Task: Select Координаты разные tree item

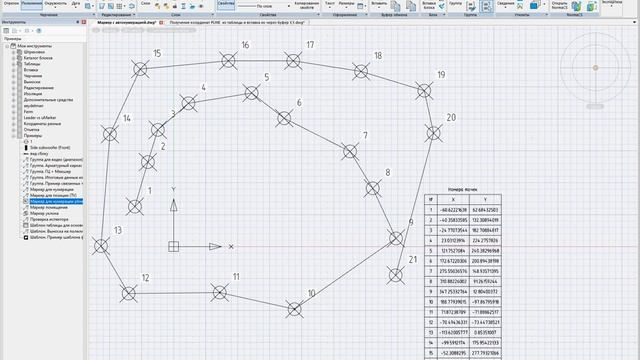Action: (x=42, y=124)
